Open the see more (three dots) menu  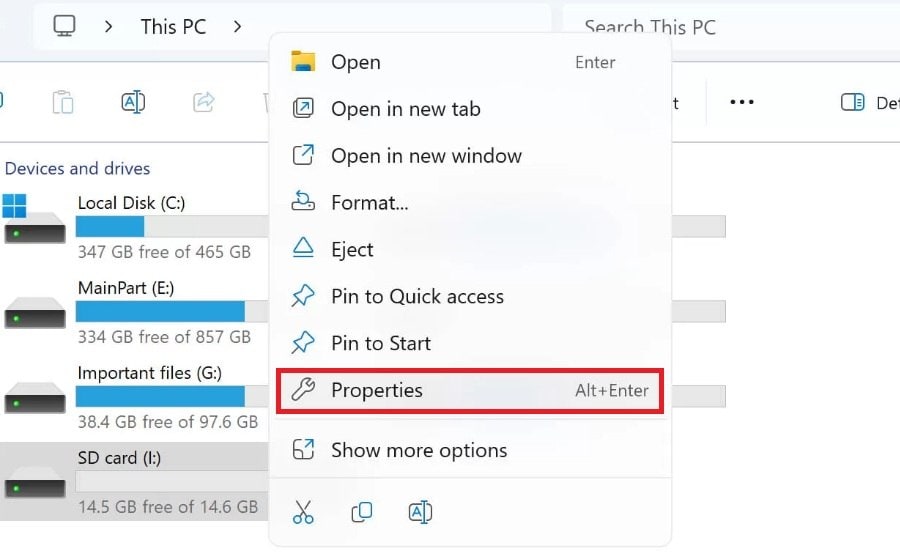pos(741,102)
